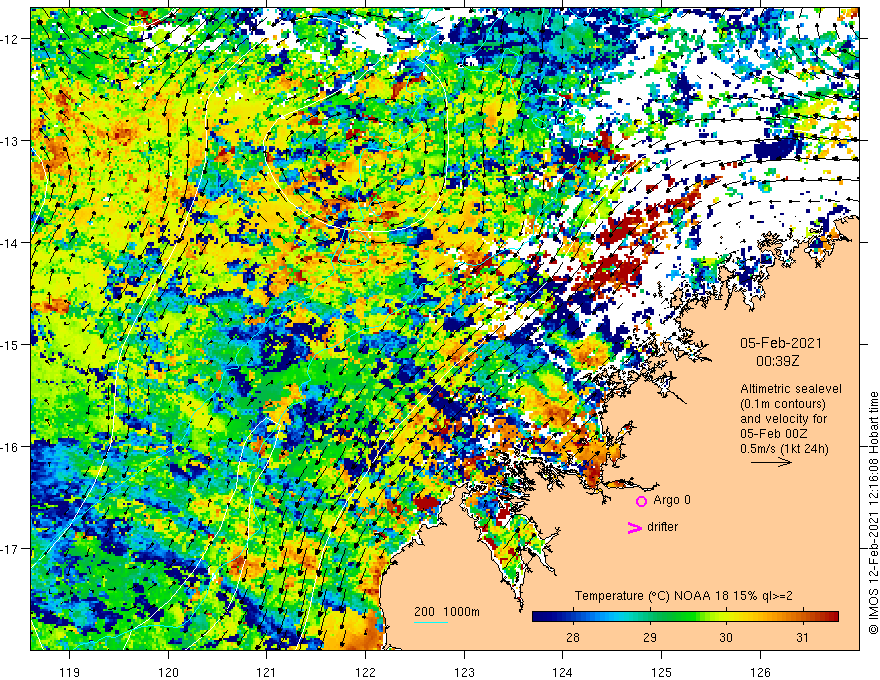Click the latitude label -15
Screen dimensions: 880x680
coord(11,344)
